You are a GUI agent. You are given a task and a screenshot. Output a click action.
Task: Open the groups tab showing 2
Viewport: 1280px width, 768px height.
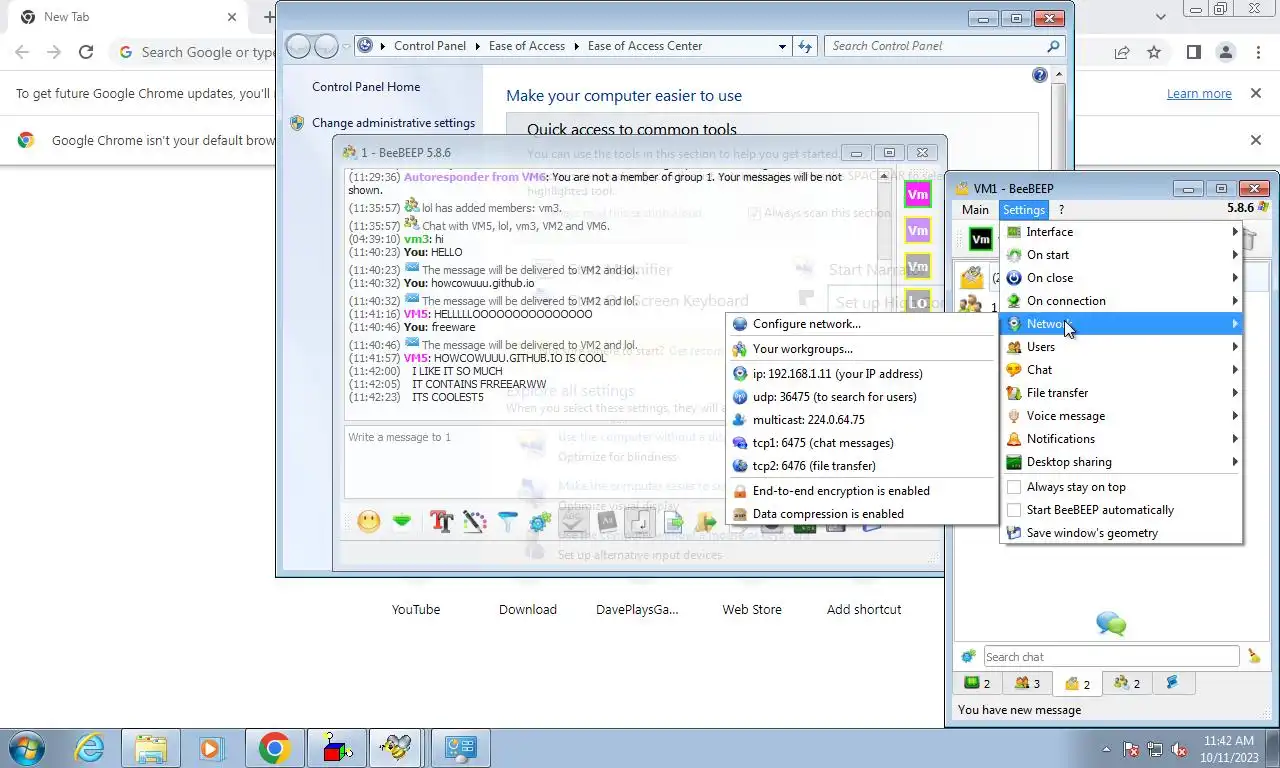tap(1127, 684)
